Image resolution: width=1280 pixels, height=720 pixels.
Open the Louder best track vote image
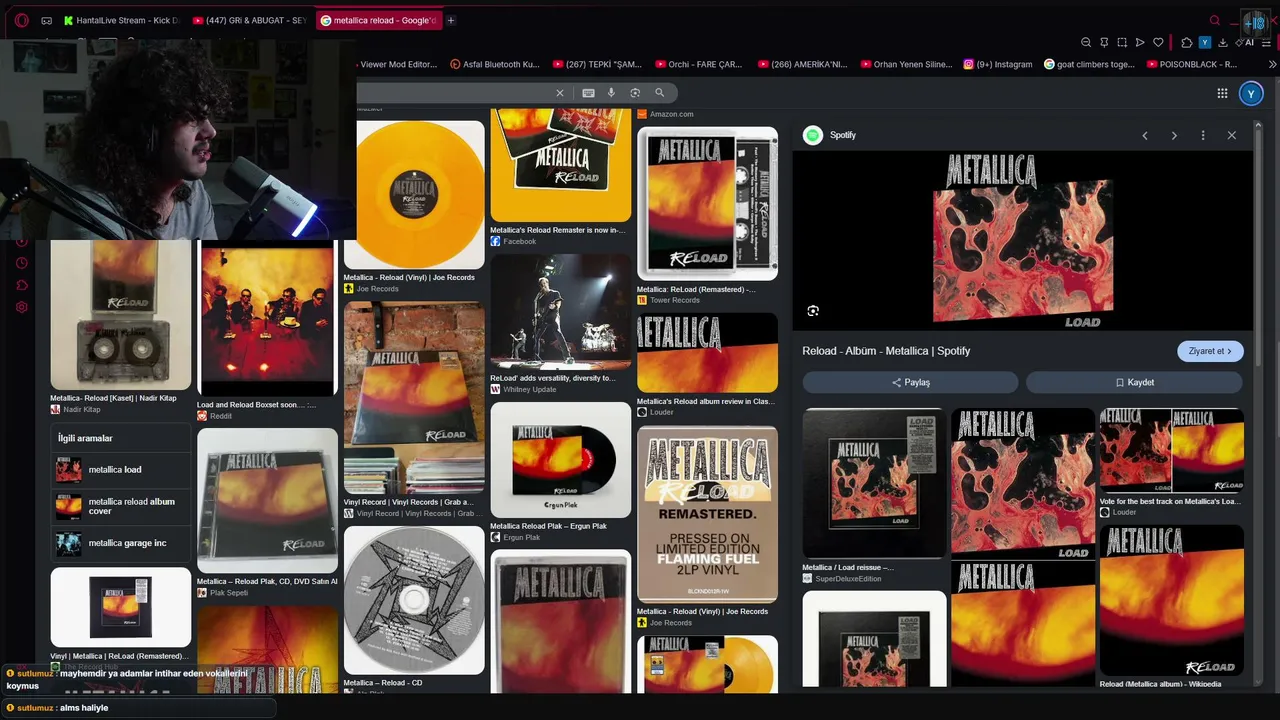(1172, 449)
